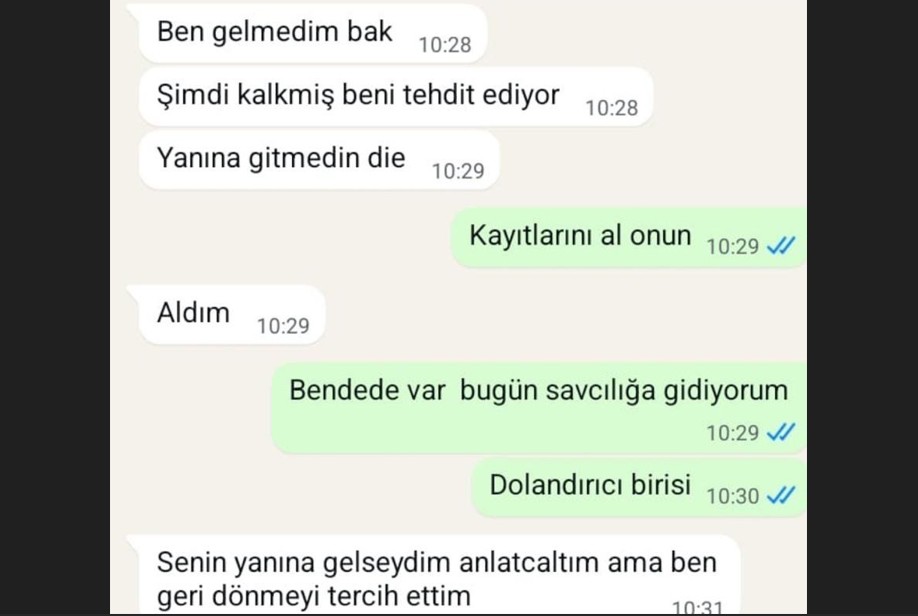Tap the 'Aldım' reply bubble

232,314
